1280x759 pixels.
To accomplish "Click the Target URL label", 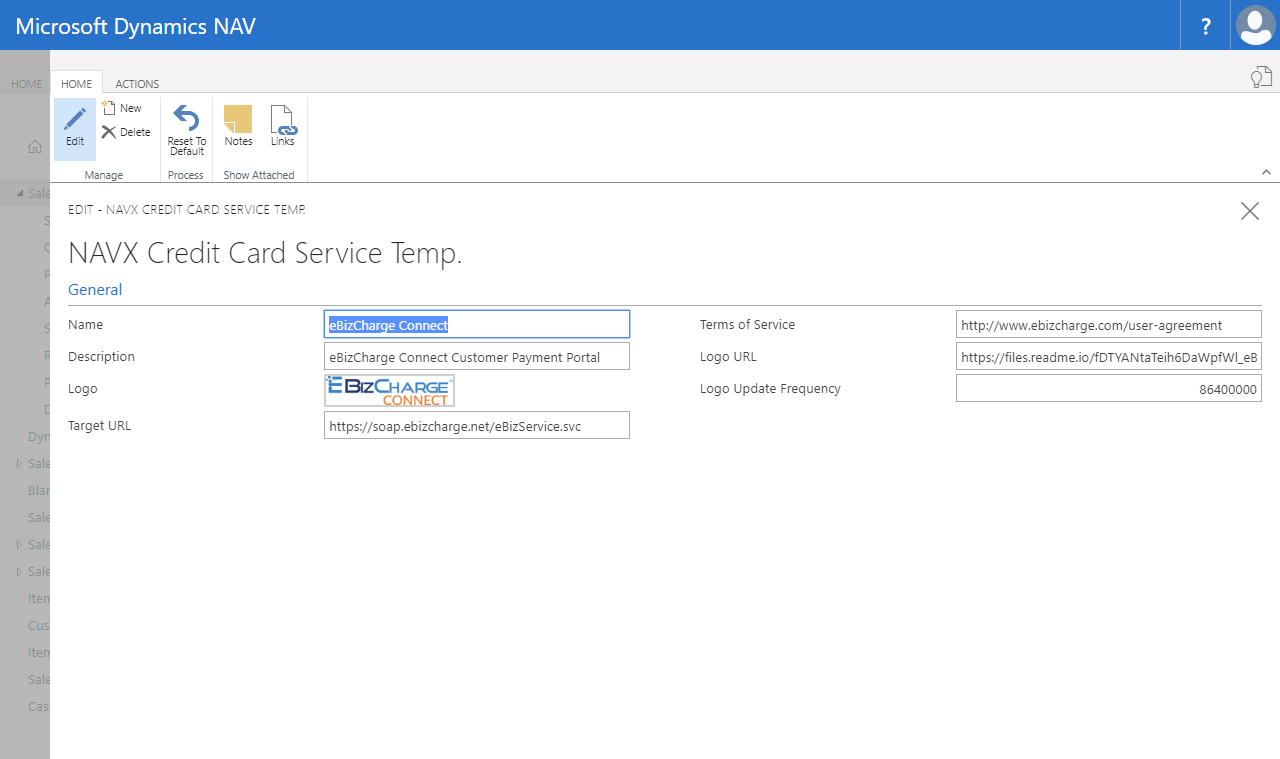I will 100,426.
